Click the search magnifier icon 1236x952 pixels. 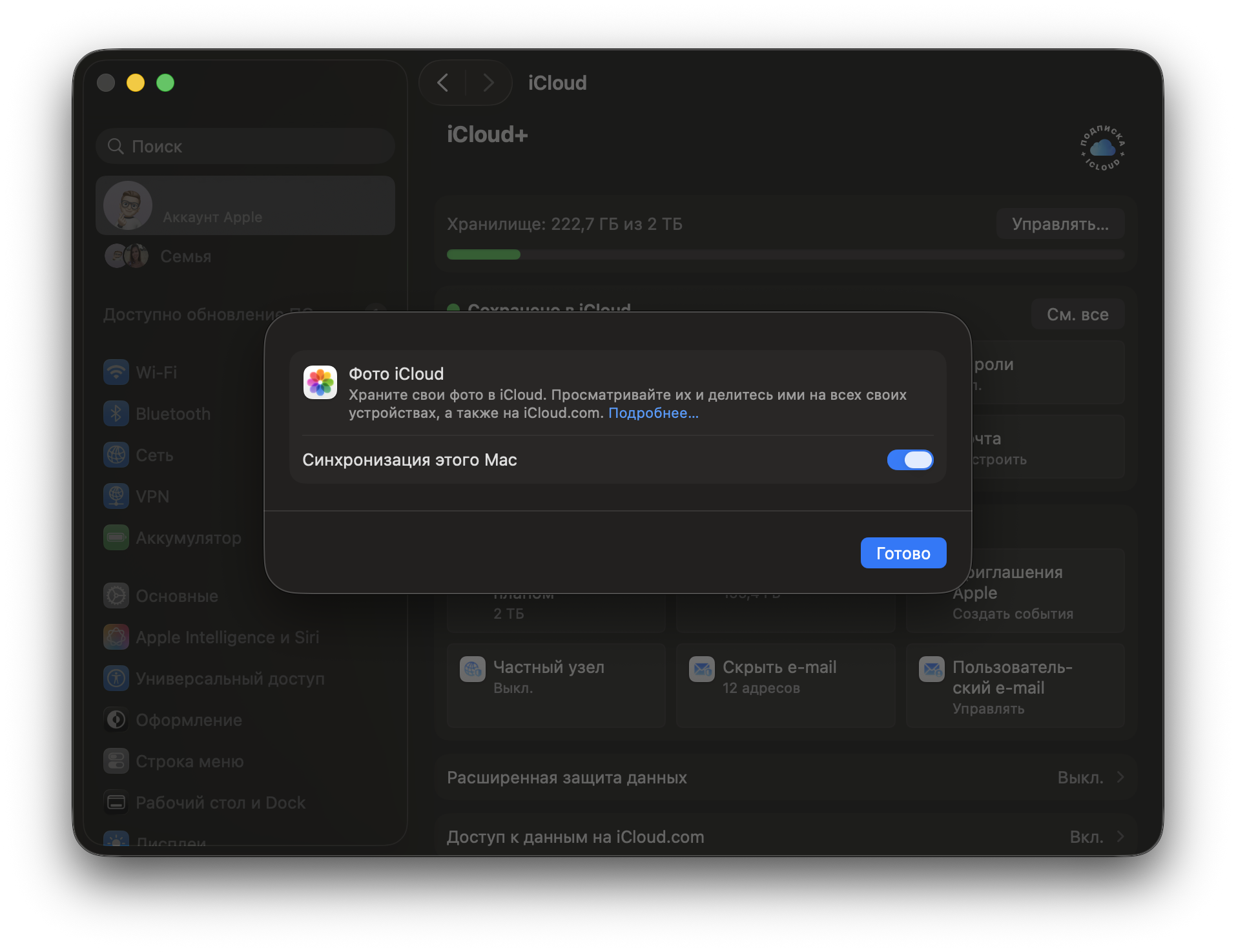(x=116, y=147)
